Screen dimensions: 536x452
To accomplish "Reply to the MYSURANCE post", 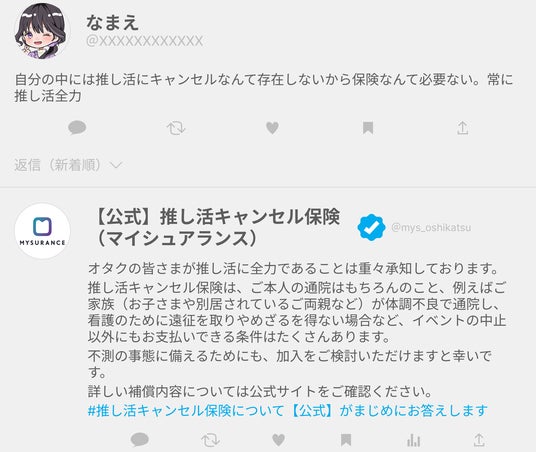I will pyautogui.click(x=139, y=440).
